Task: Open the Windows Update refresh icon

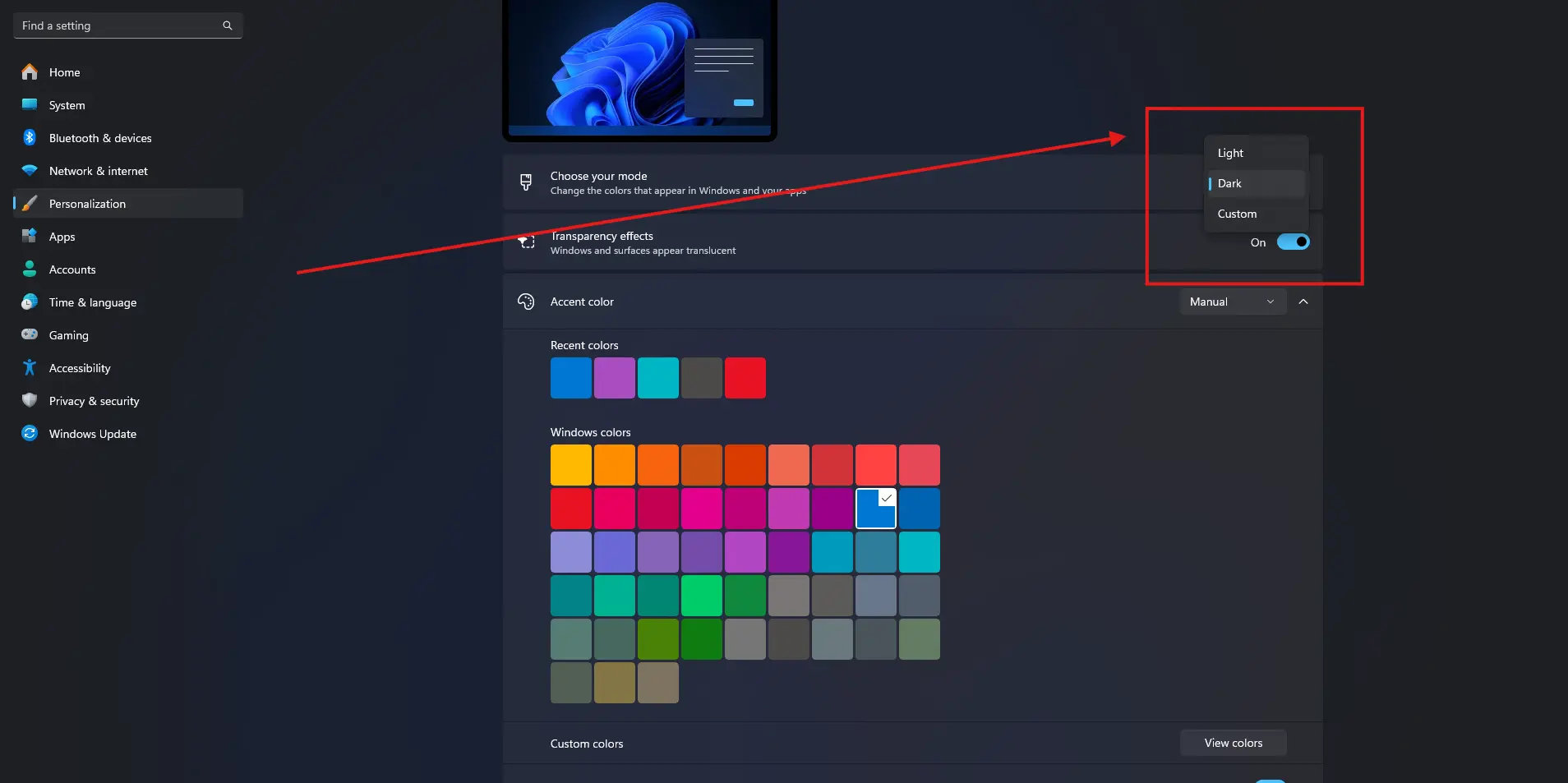Action: click(30, 433)
